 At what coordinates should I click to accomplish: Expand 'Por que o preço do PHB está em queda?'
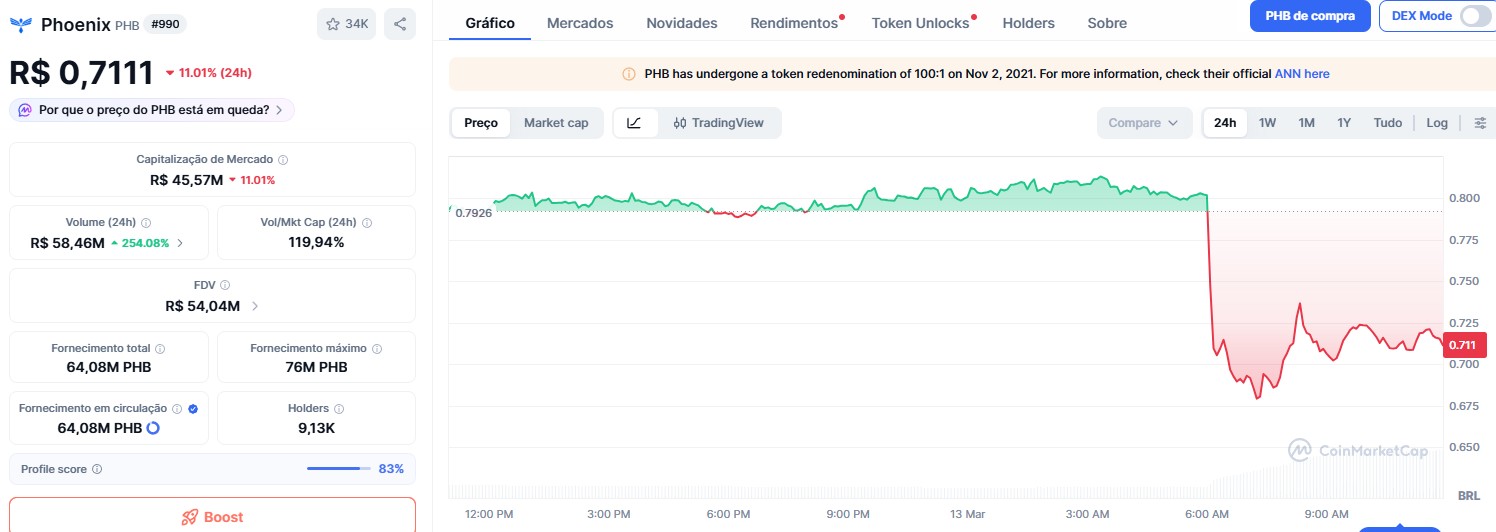point(152,110)
